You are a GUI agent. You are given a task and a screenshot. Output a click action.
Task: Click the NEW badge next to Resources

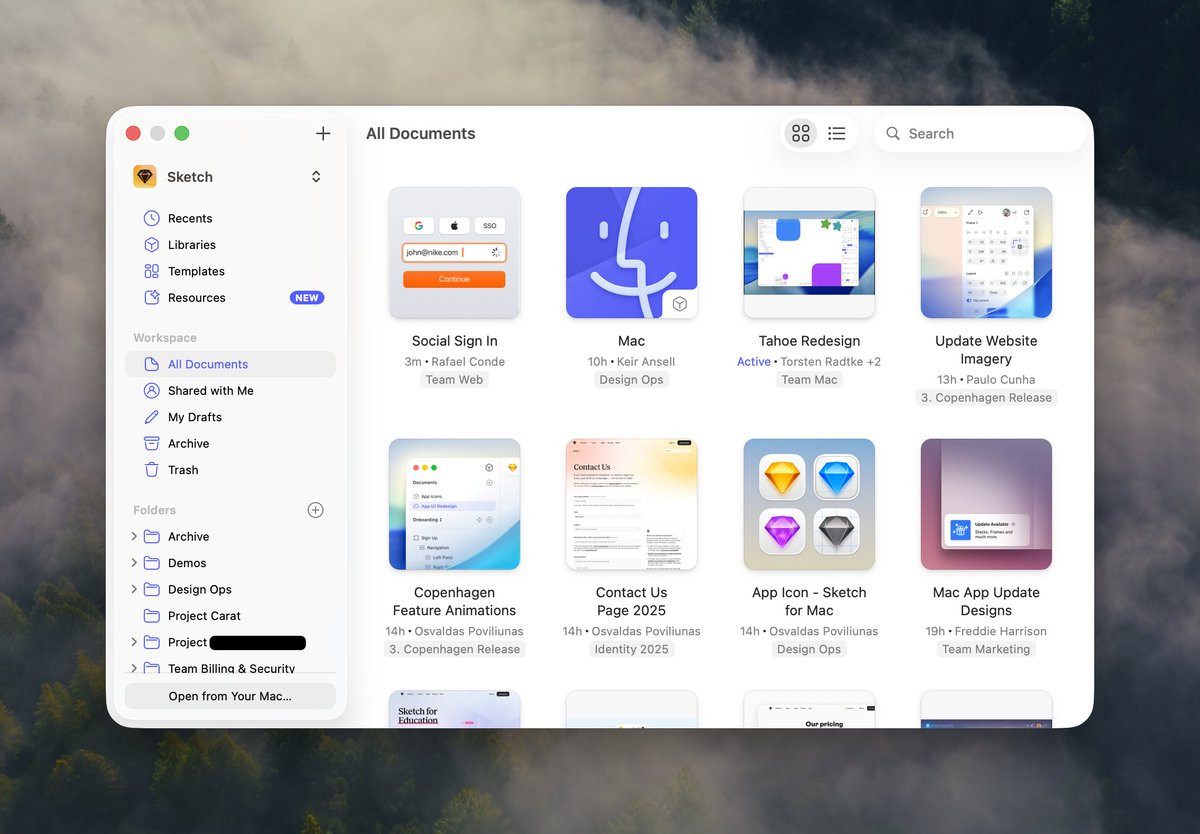tap(307, 297)
